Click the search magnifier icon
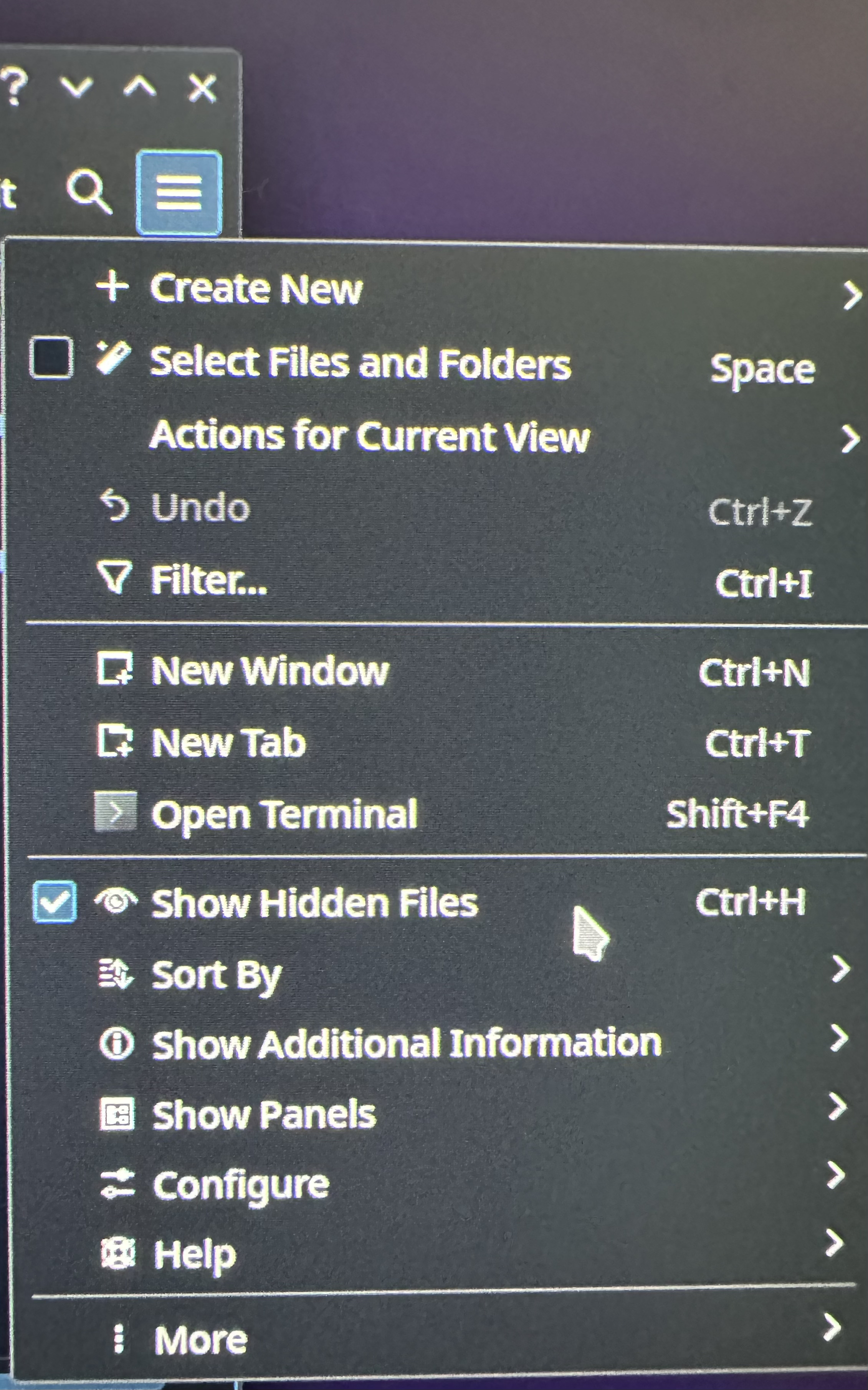The width and height of the screenshot is (868, 1390). click(x=88, y=191)
